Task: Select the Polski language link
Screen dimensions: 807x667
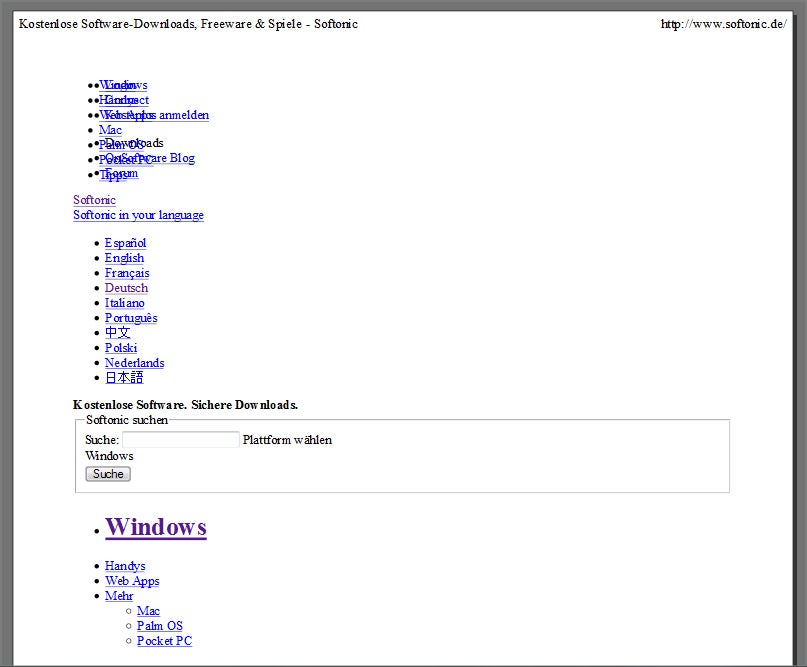Action: point(121,348)
